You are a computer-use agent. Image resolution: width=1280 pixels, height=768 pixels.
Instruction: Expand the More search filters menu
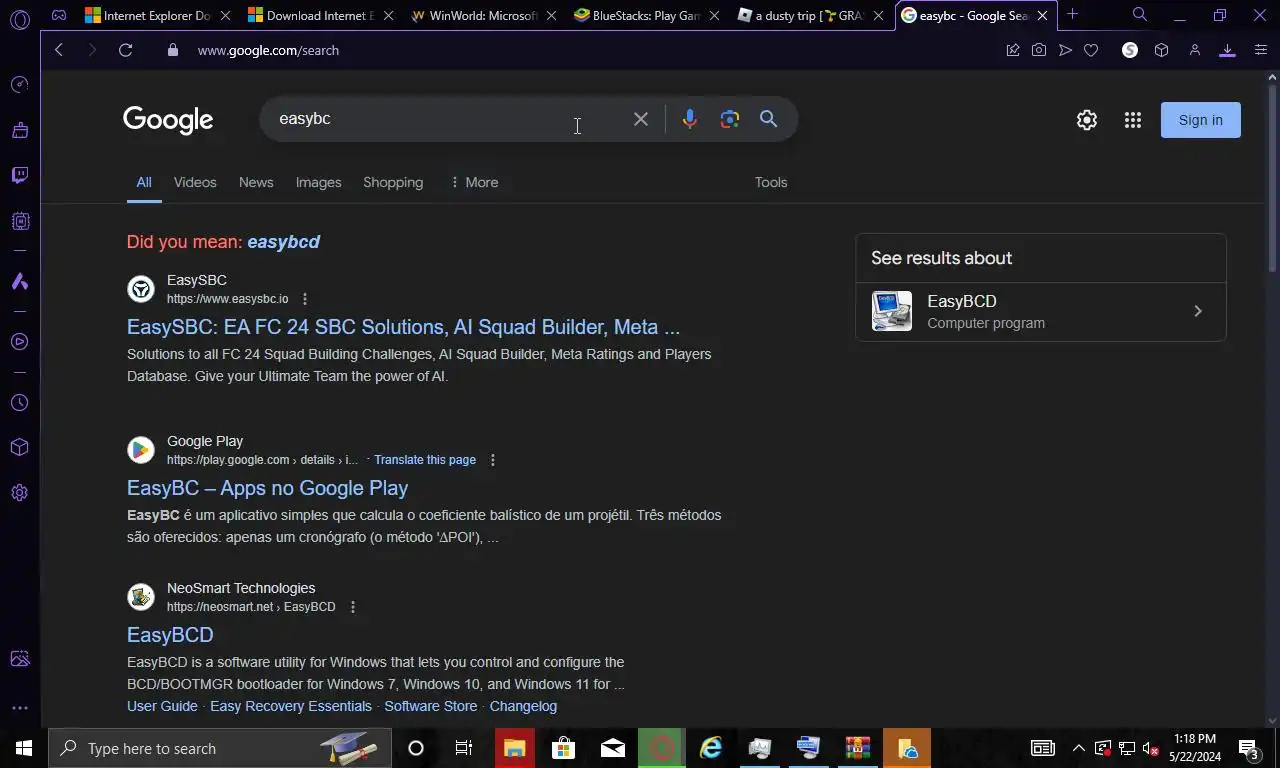click(x=474, y=182)
